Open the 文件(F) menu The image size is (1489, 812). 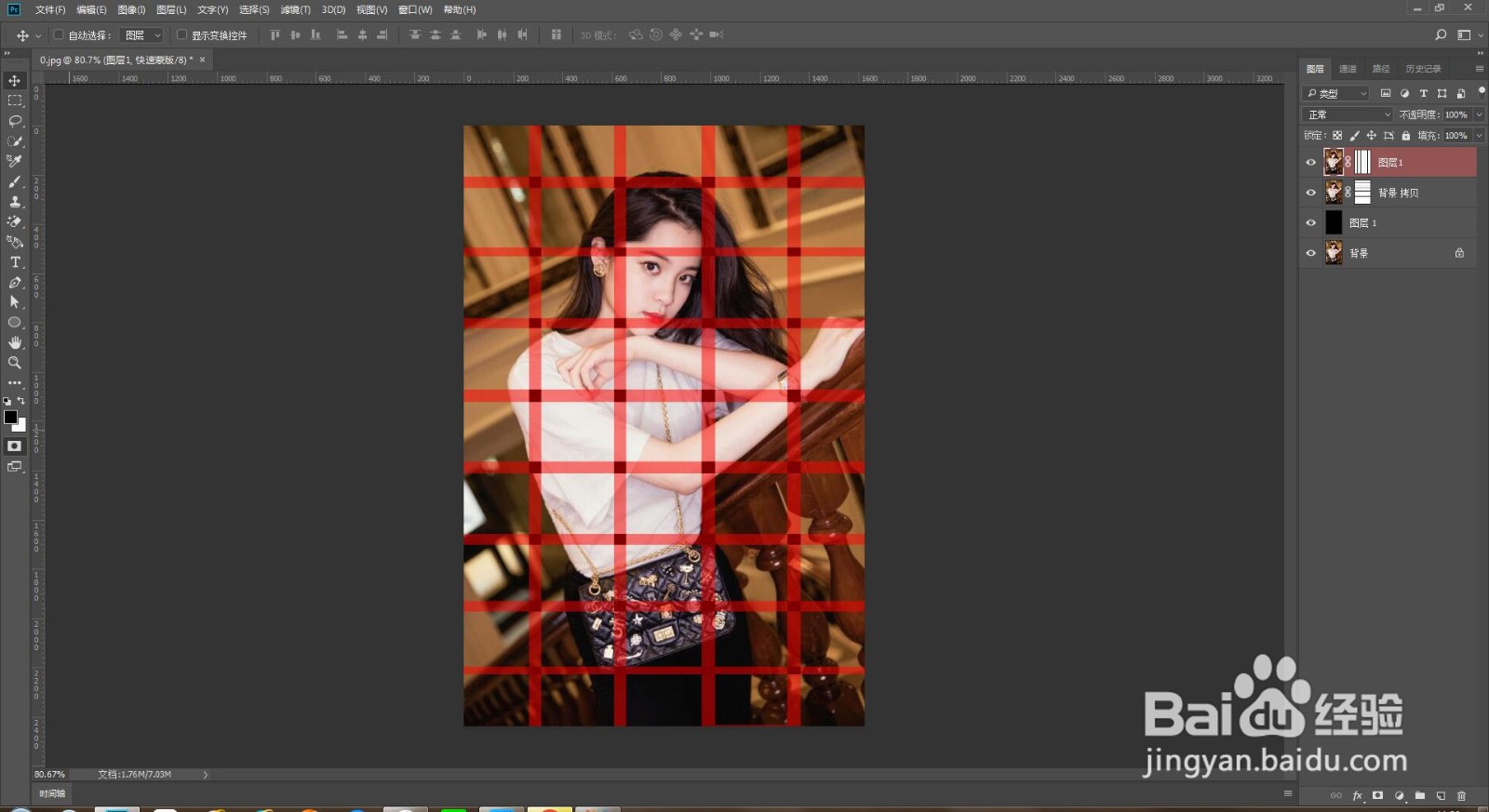coord(50,9)
